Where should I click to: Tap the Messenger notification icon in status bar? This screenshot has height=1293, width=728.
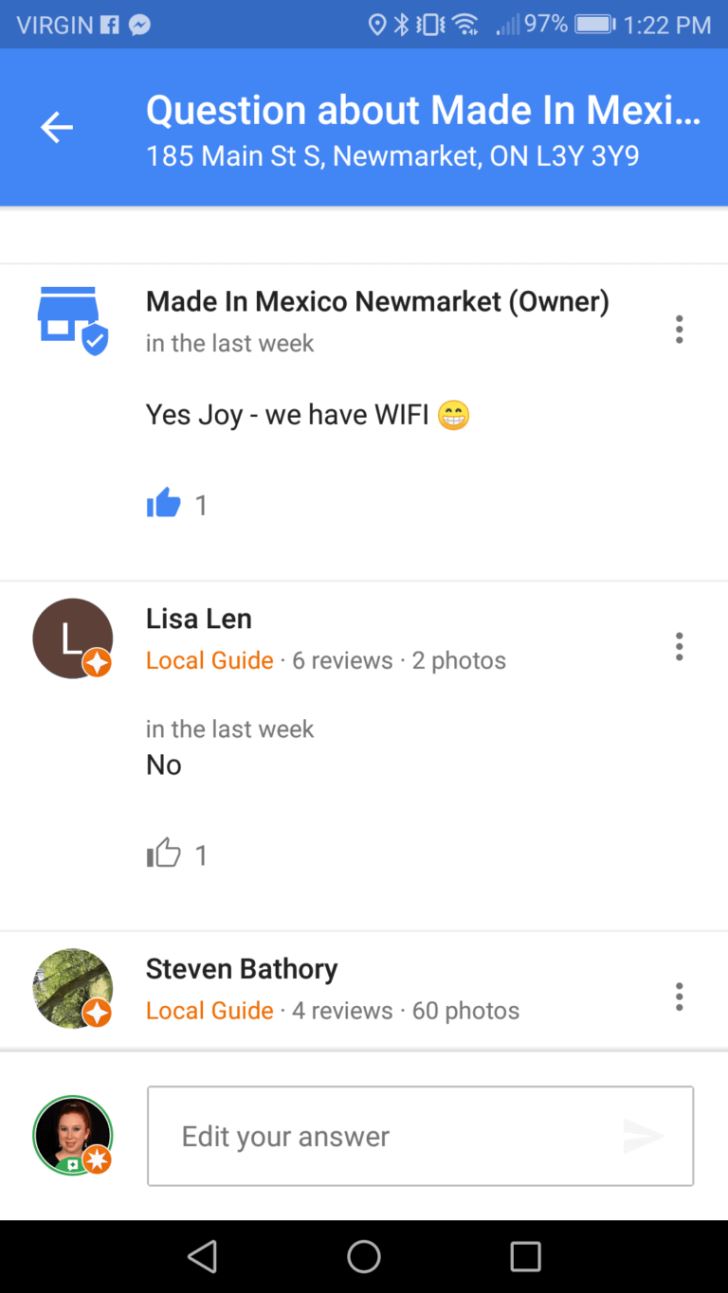coord(140,25)
